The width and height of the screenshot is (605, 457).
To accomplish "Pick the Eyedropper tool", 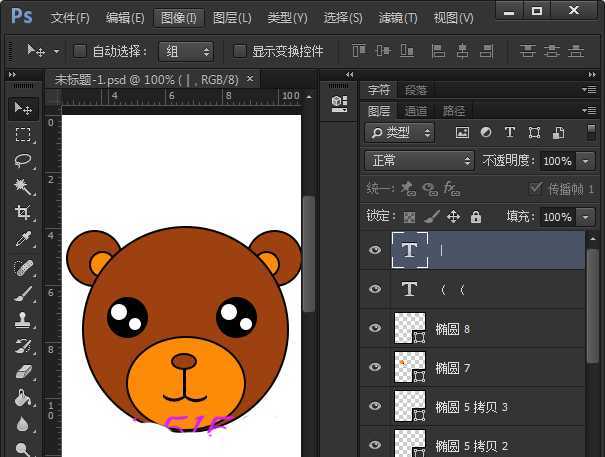I will click(23, 239).
